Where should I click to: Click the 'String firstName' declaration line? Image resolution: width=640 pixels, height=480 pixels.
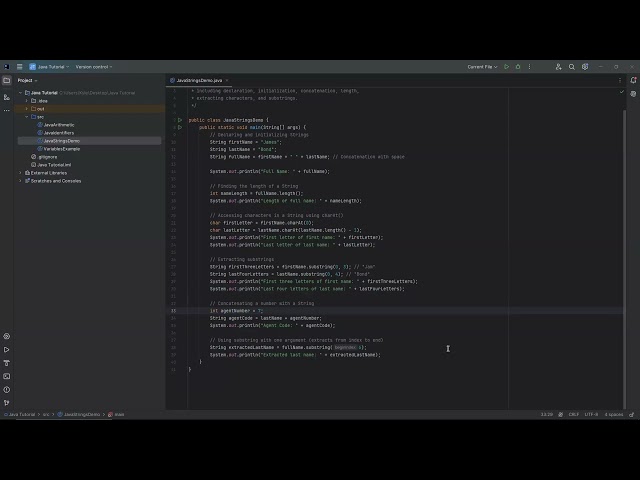click(246, 142)
